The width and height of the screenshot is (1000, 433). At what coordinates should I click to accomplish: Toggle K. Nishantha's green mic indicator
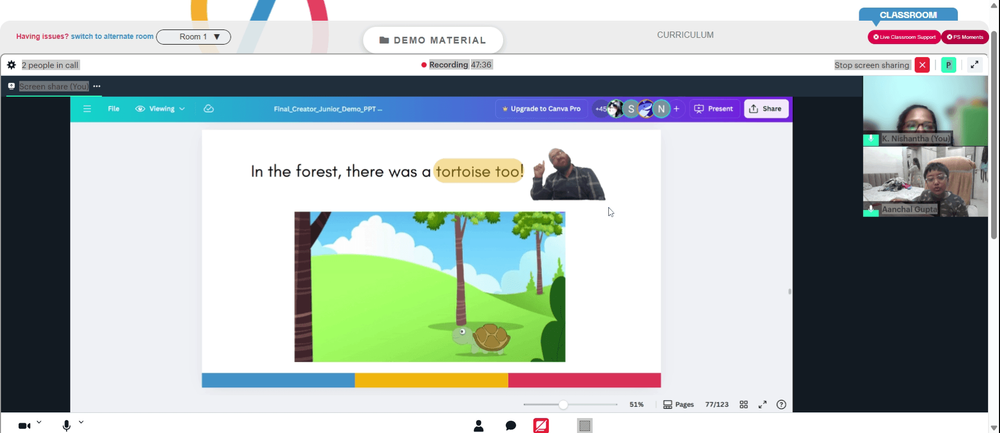pos(871,139)
